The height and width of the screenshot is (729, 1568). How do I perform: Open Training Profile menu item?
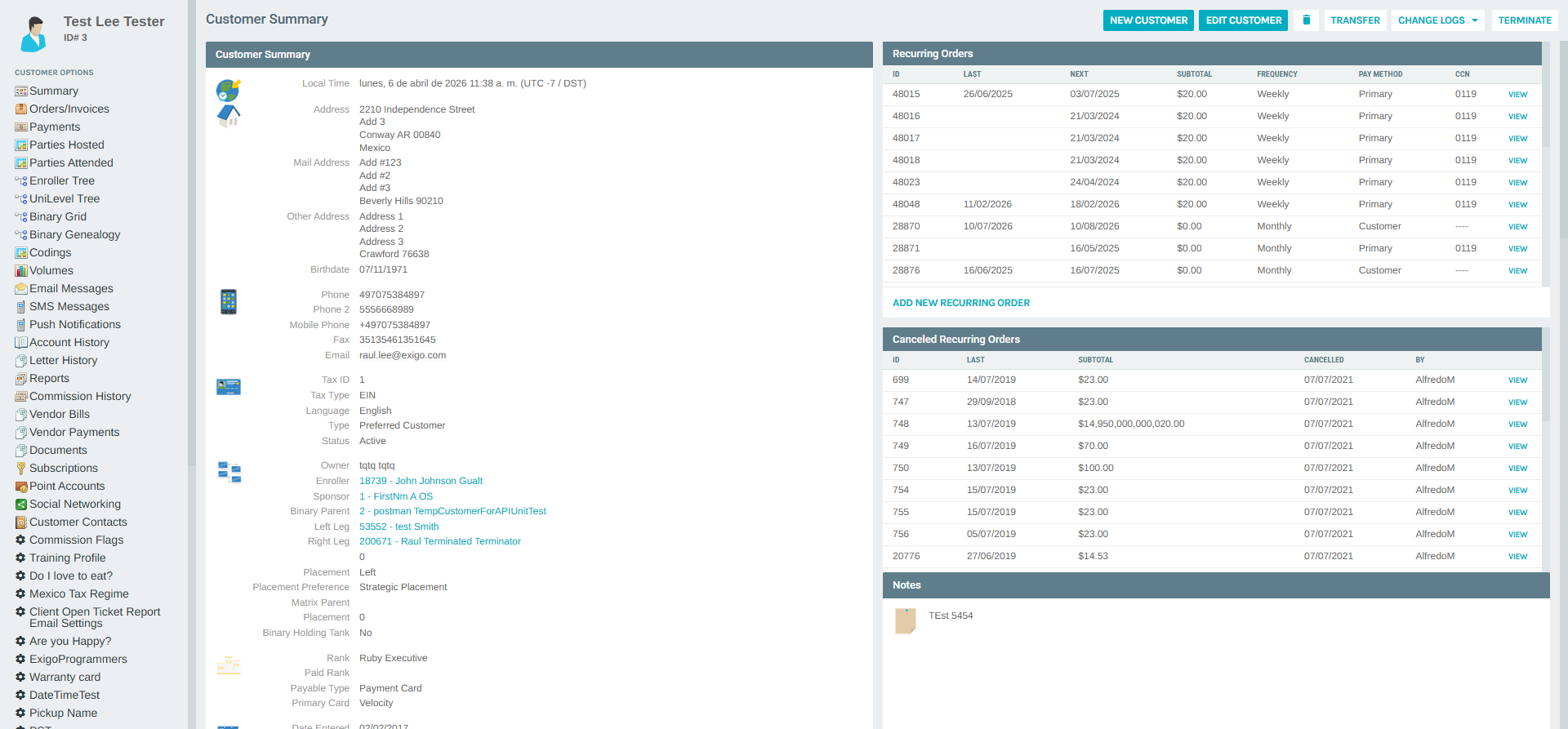point(68,558)
